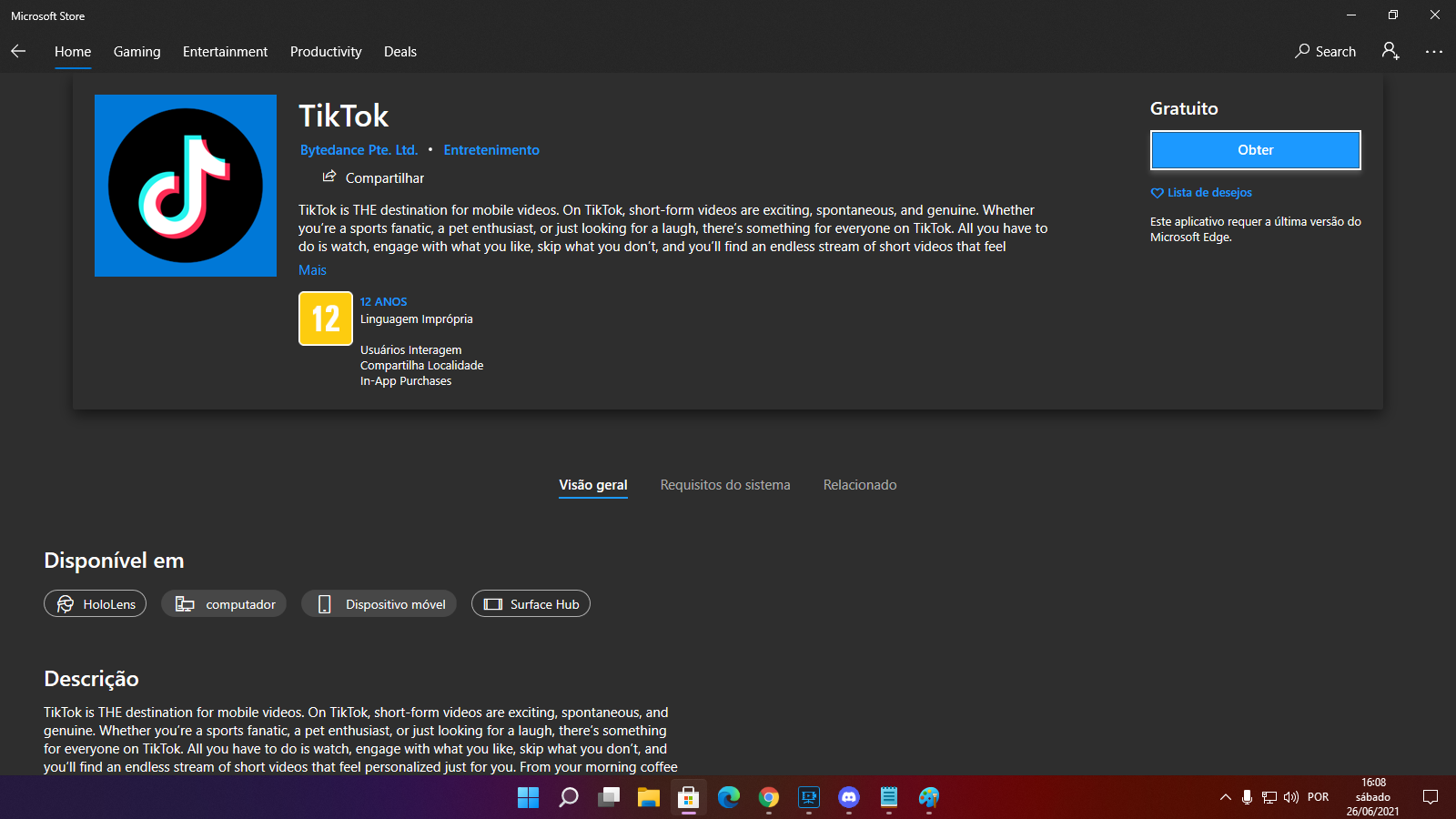
Task: Click the In-App Purchases text
Action: 406,381
